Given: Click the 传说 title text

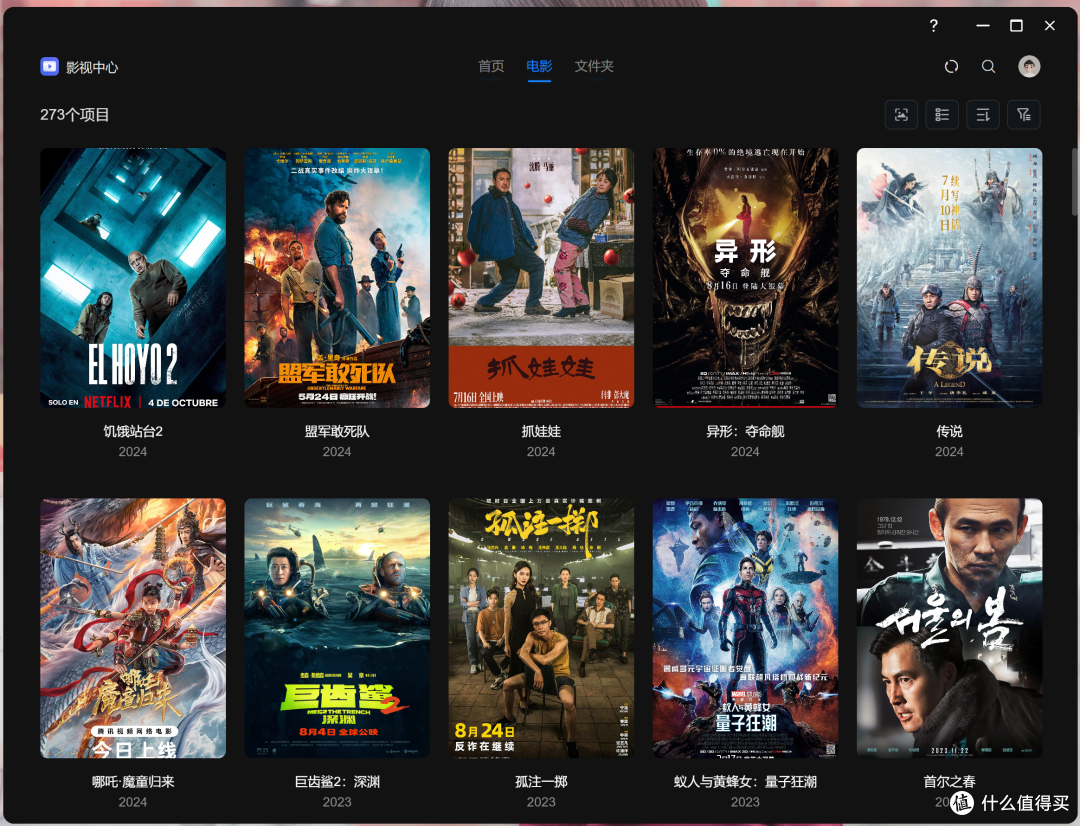Looking at the screenshot, I should coord(949,431).
